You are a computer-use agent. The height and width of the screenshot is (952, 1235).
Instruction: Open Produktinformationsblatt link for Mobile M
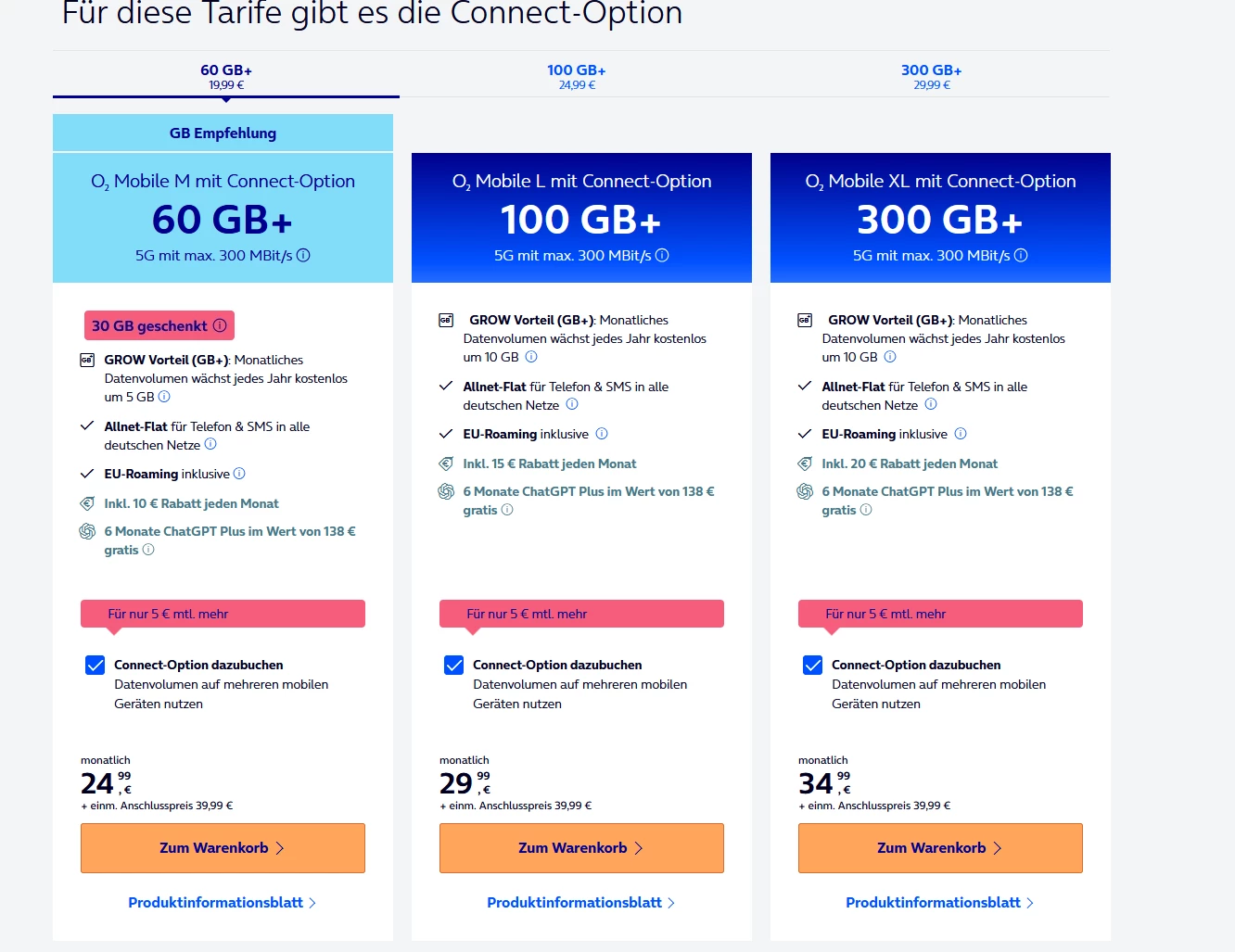point(222,903)
